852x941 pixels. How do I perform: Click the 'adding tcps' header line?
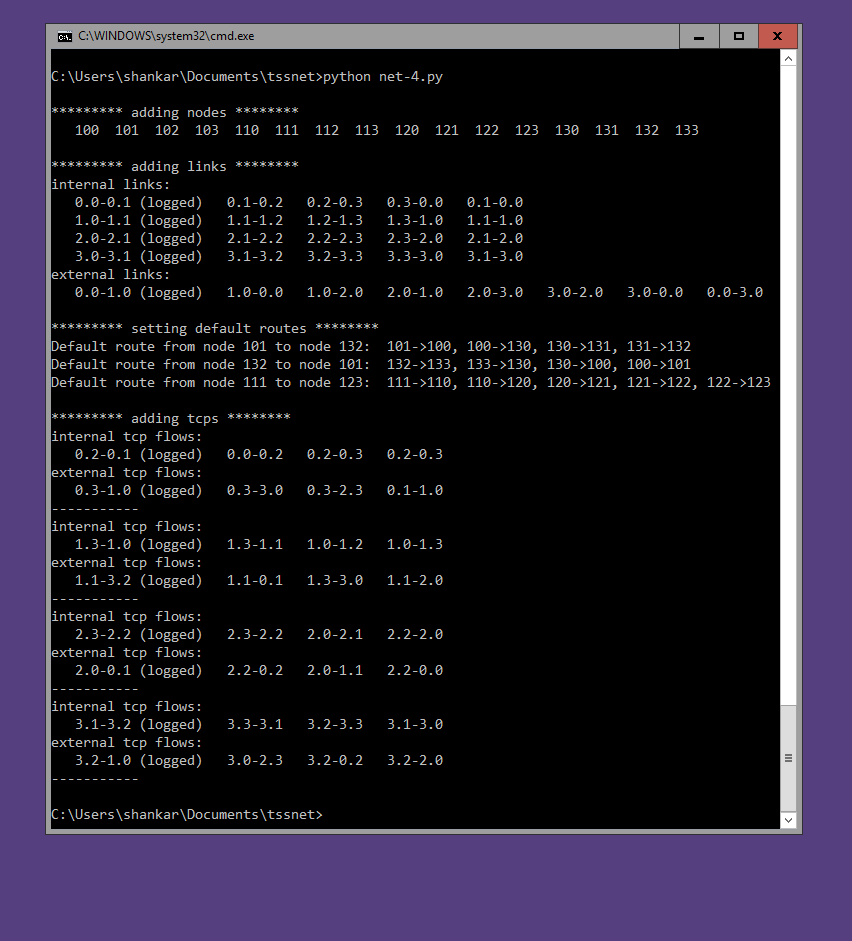(171, 418)
